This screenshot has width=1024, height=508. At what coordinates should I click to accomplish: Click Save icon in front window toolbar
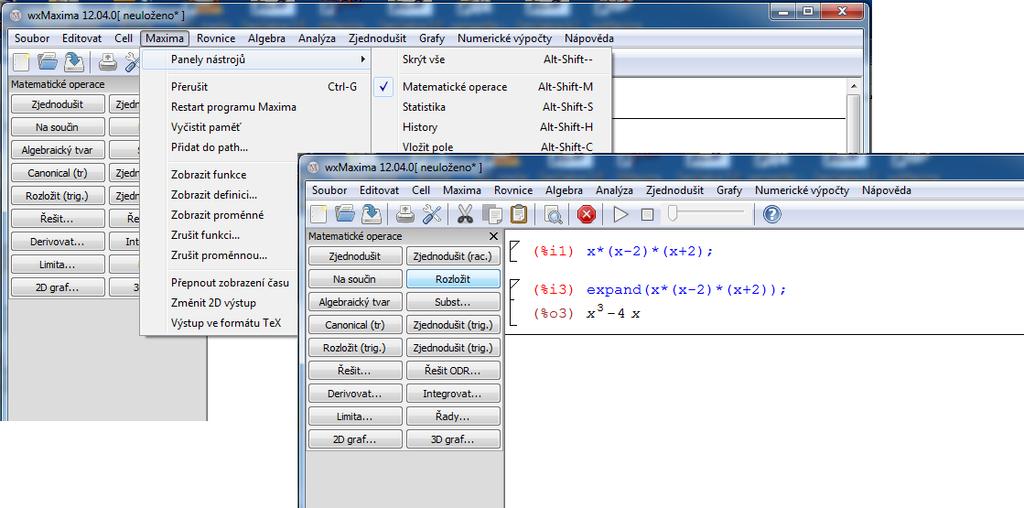coord(371,214)
